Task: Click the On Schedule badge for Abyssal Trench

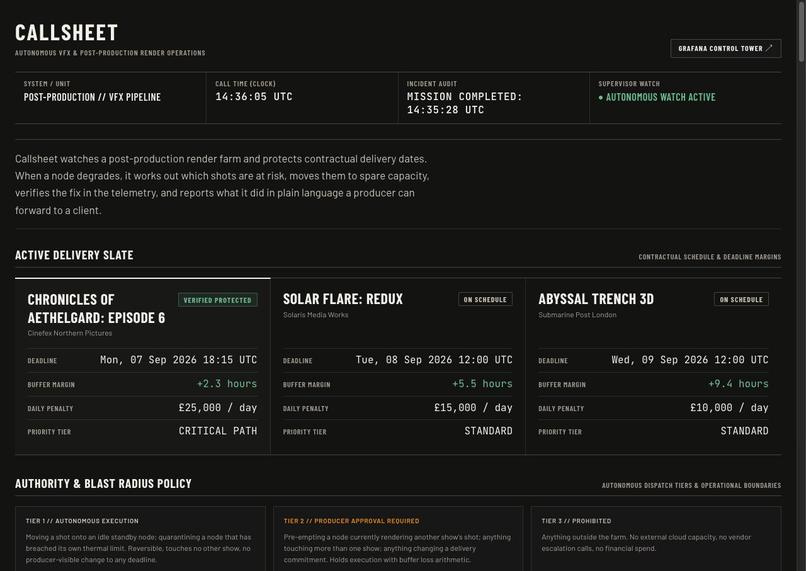Action: 741,300
